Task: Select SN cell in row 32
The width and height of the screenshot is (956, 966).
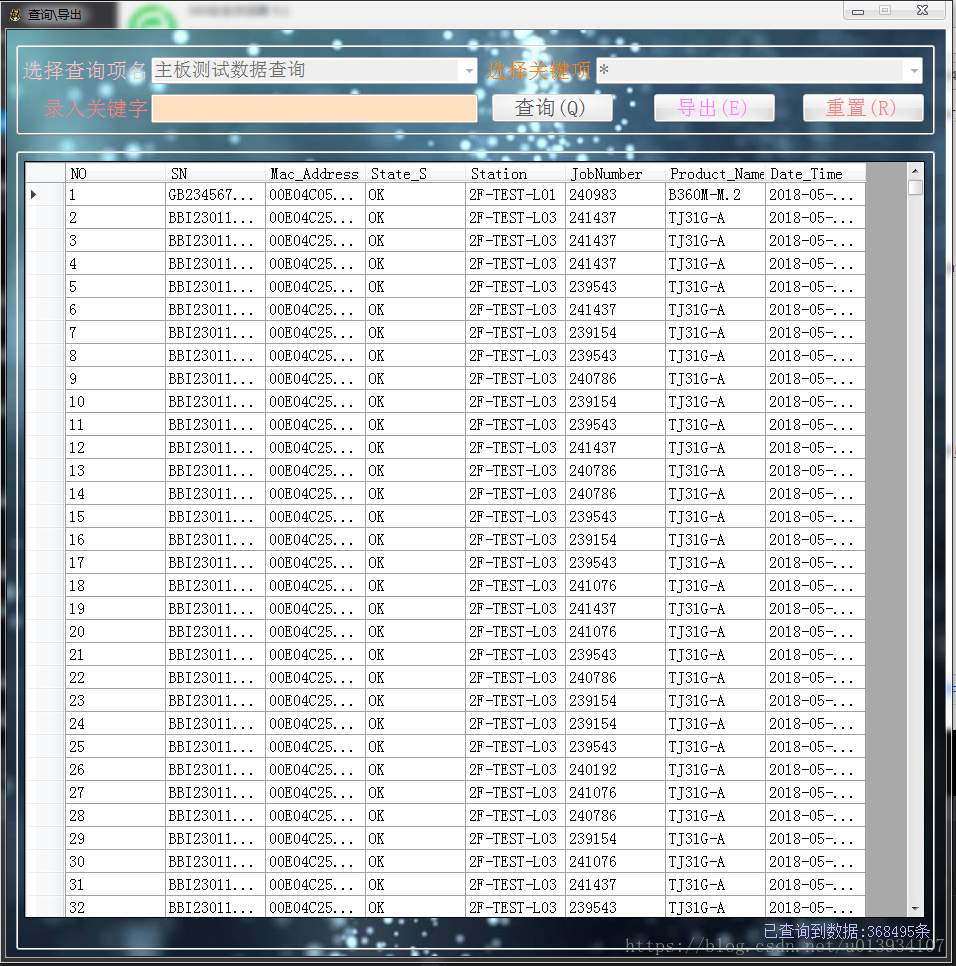Action: pyautogui.click(x=216, y=907)
